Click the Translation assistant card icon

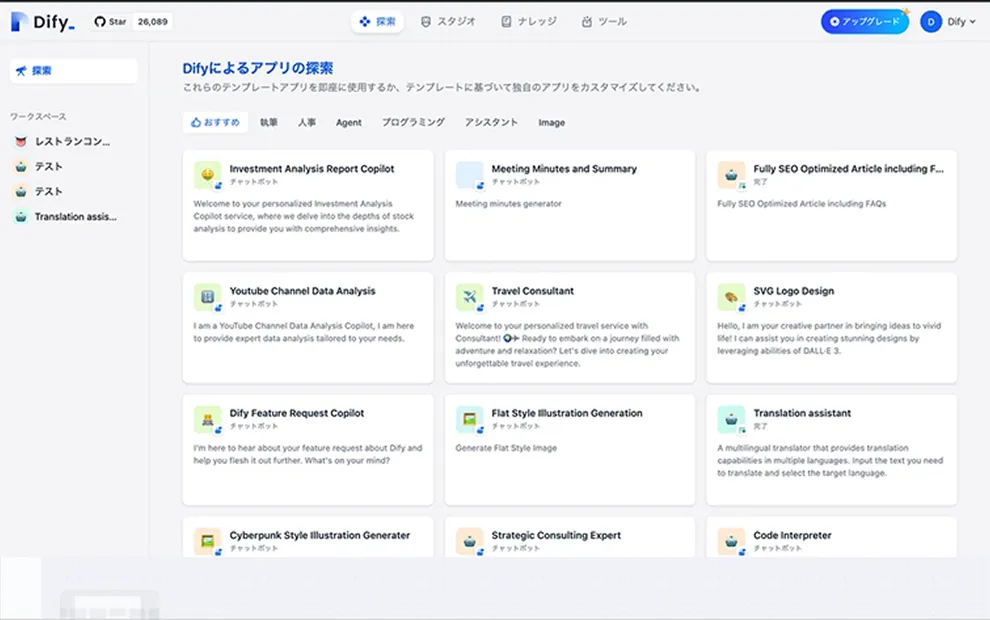point(732,419)
